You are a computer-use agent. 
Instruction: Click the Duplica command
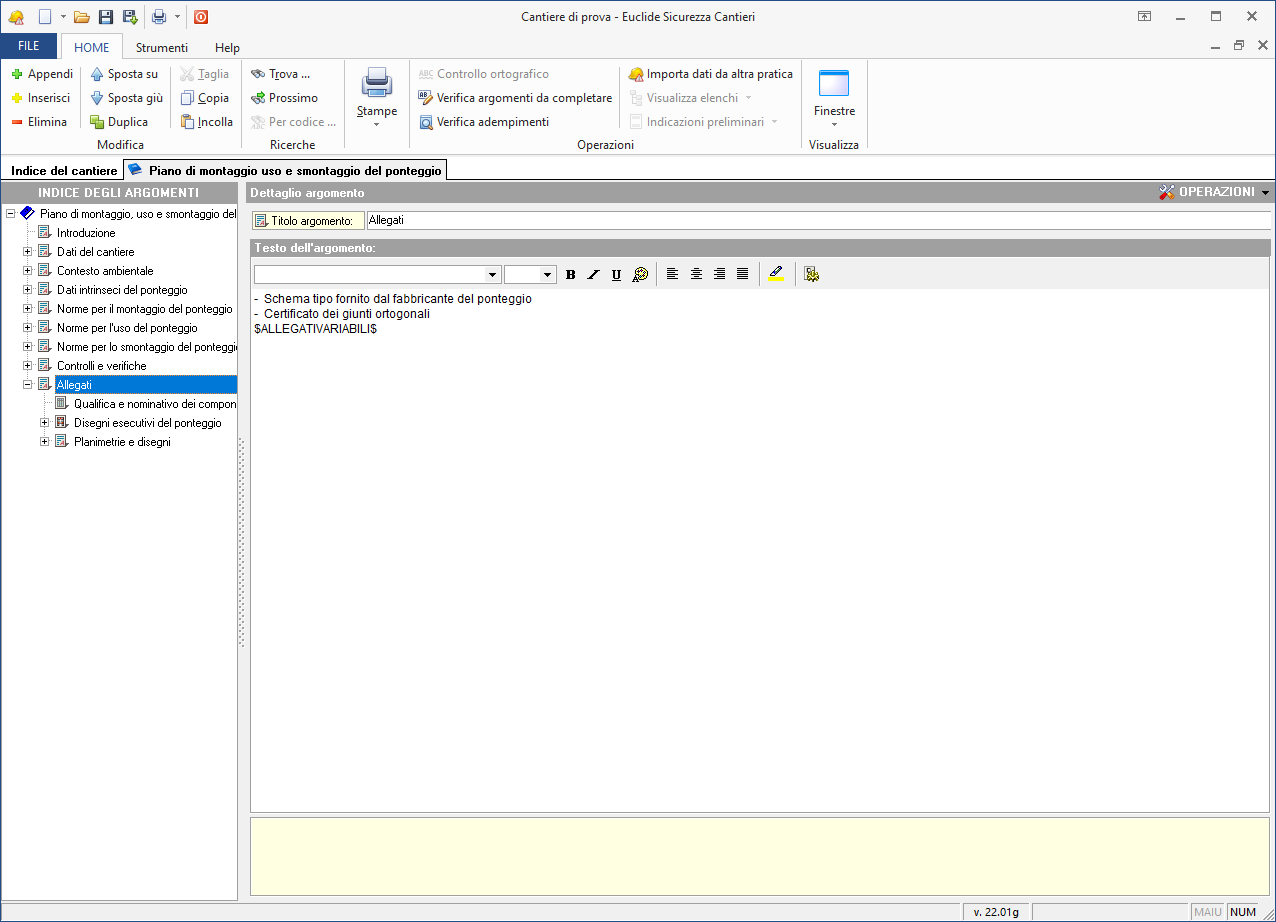click(119, 122)
